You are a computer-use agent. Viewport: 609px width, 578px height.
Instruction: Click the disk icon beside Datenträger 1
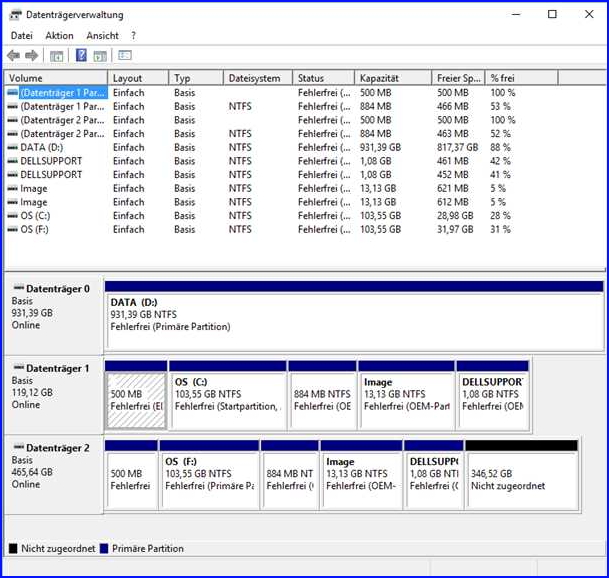coord(18,369)
